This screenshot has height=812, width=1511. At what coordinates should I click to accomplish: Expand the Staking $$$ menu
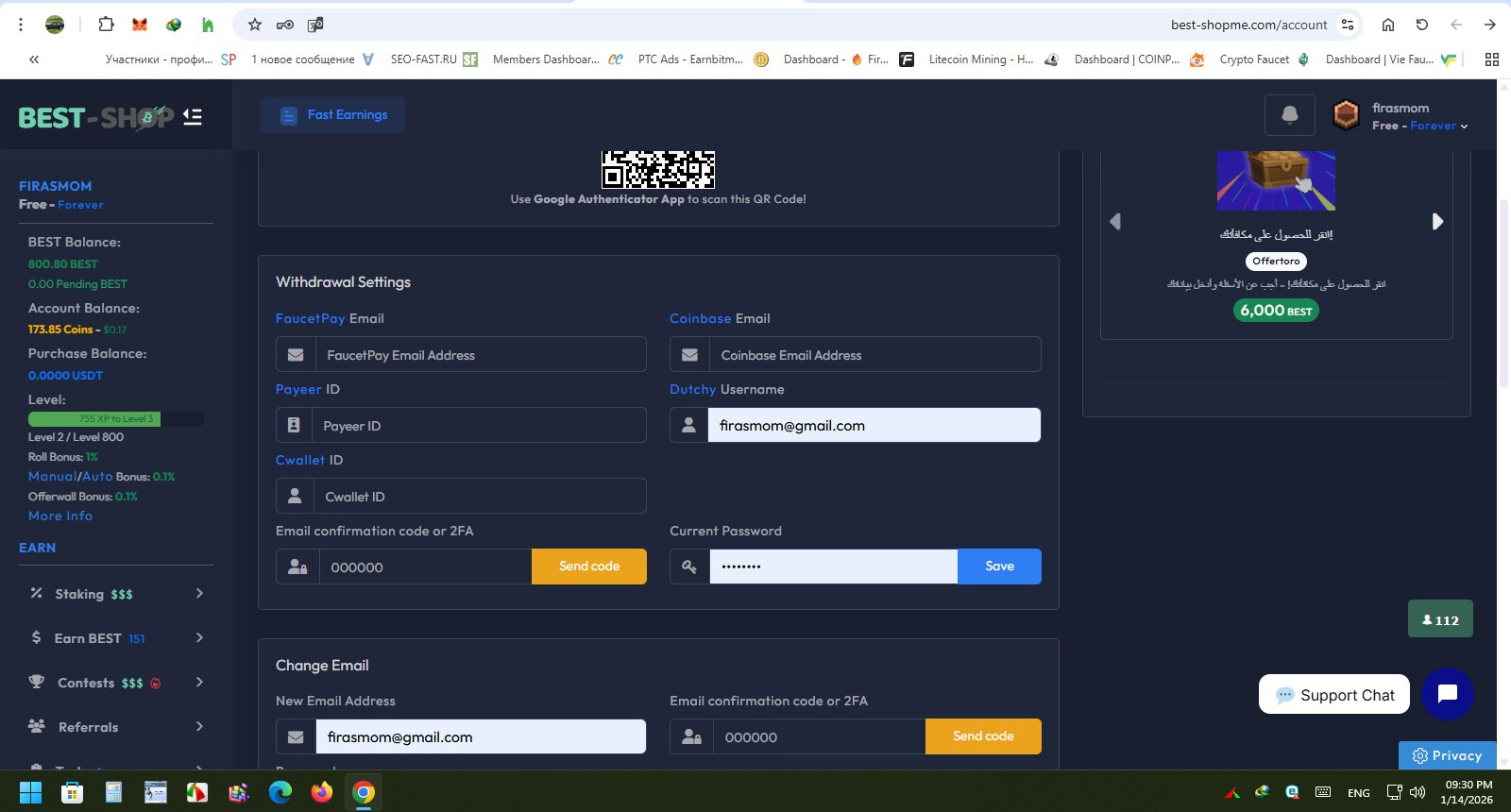[116, 594]
